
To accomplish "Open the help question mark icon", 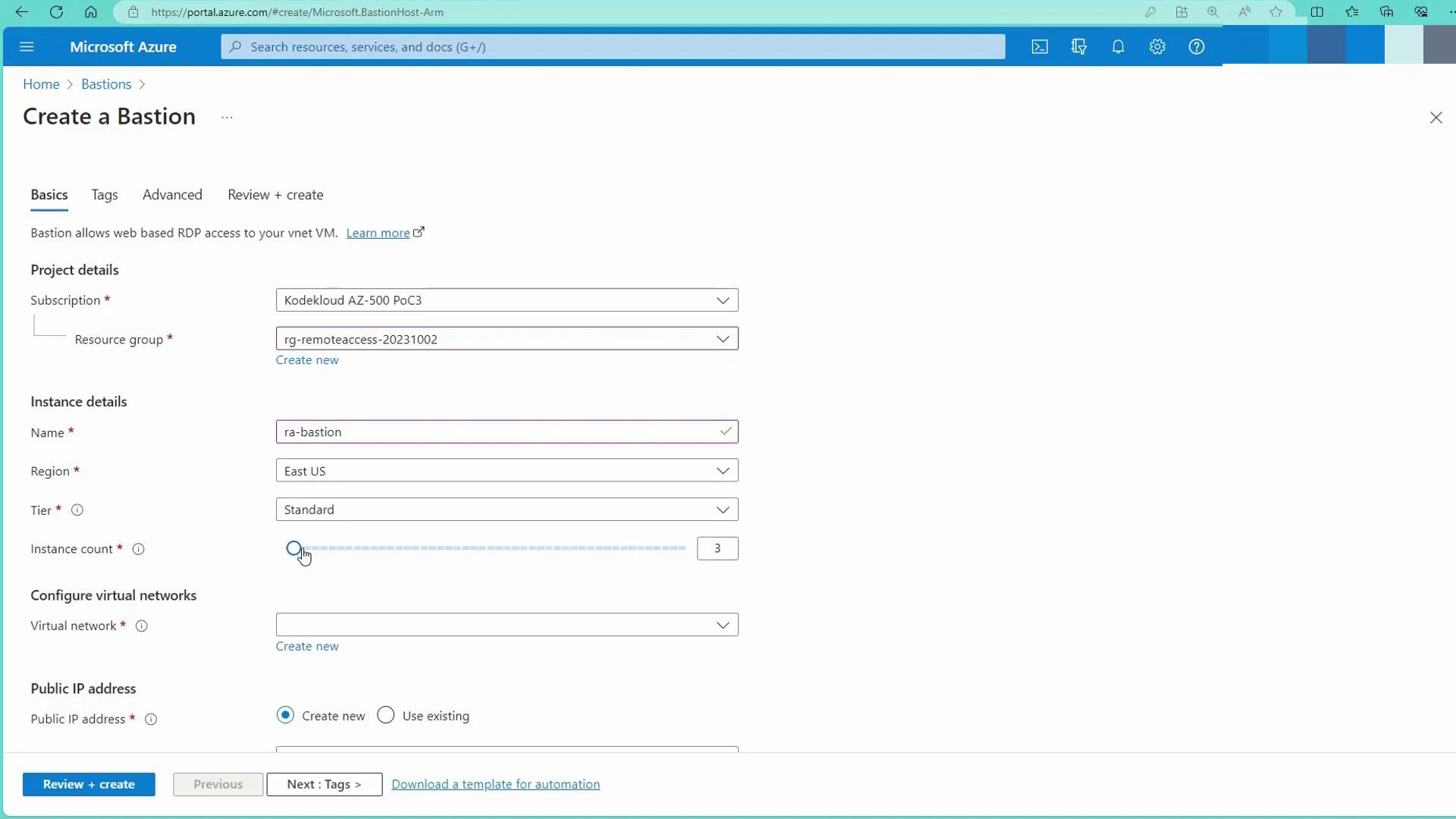I will (x=1197, y=47).
